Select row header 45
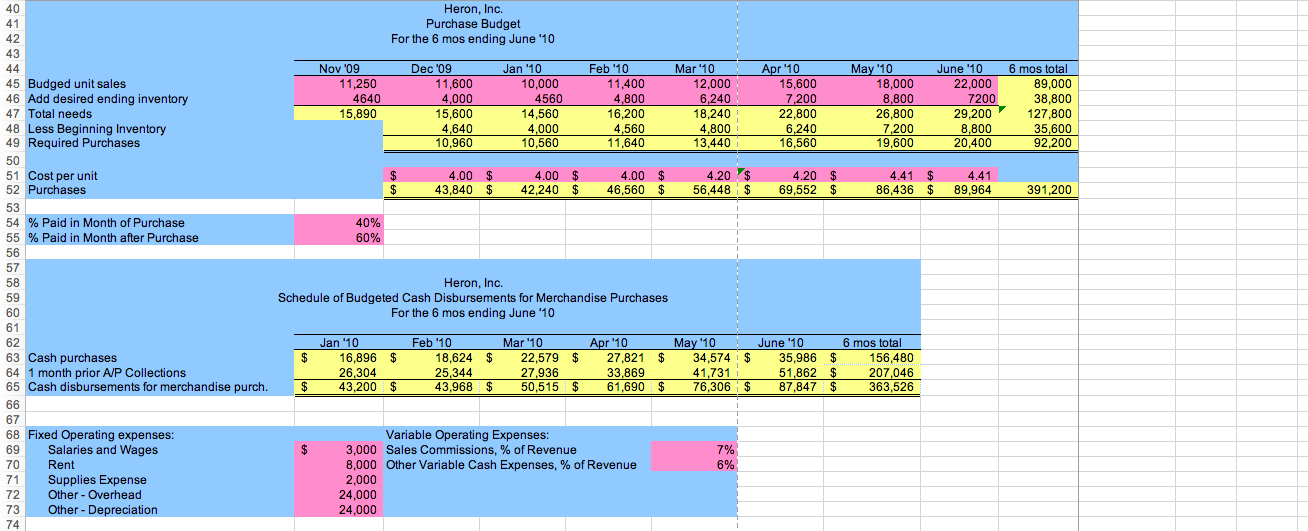The width and height of the screenshot is (1308, 531). (x=13, y=84)
